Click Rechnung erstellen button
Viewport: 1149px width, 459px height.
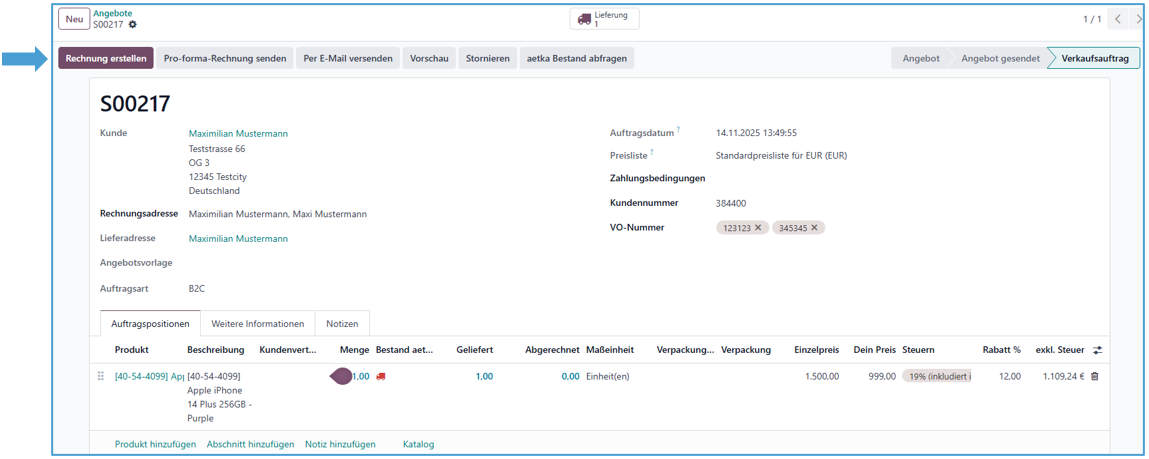(x=106, y=58)
